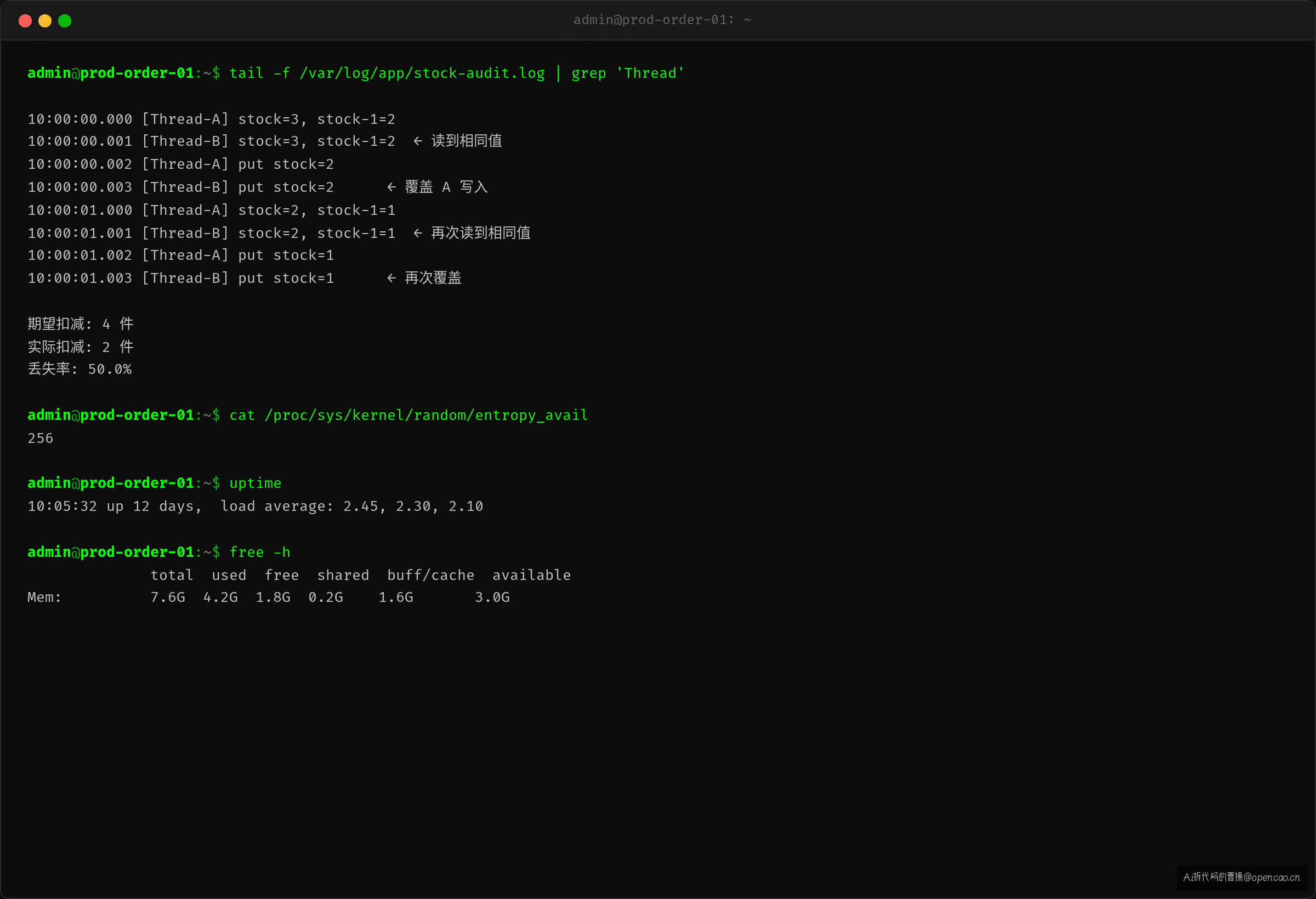Click the line 实际扣减: 2 件
This screenshot has width=1316, height=899.
pos(81,346)
